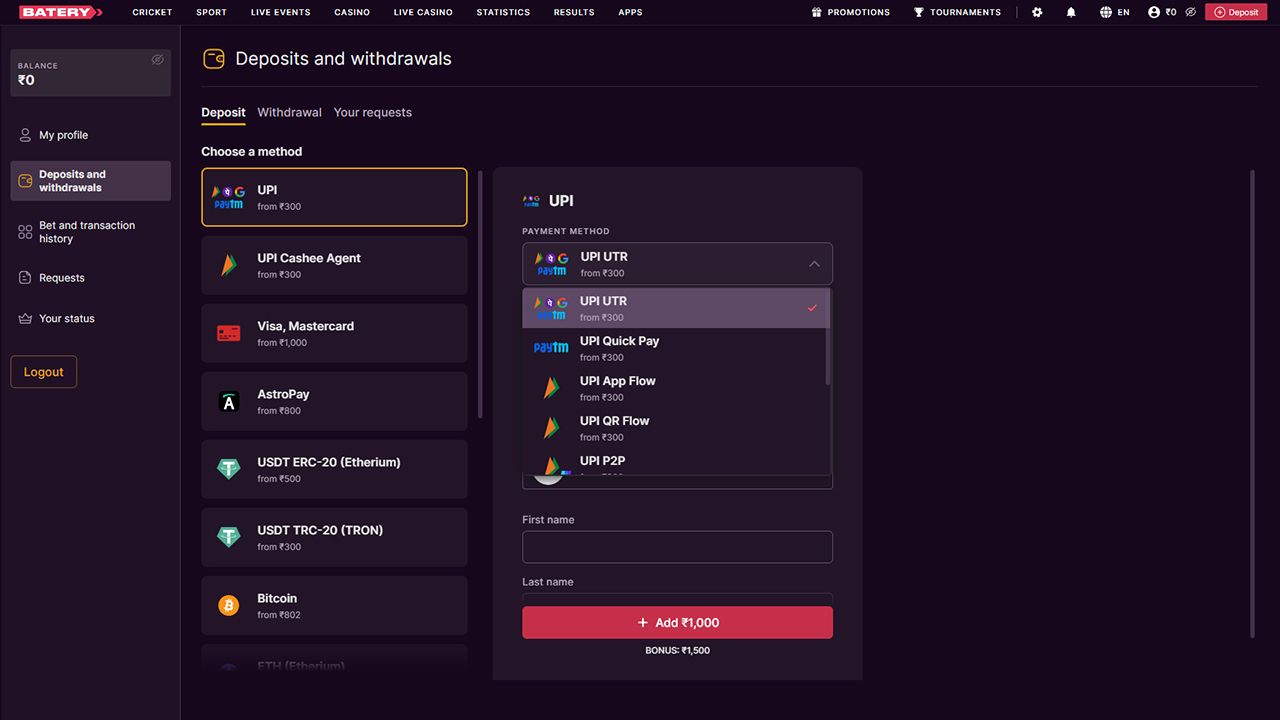
Task: Open the Results page
Action: click(574, 12)
